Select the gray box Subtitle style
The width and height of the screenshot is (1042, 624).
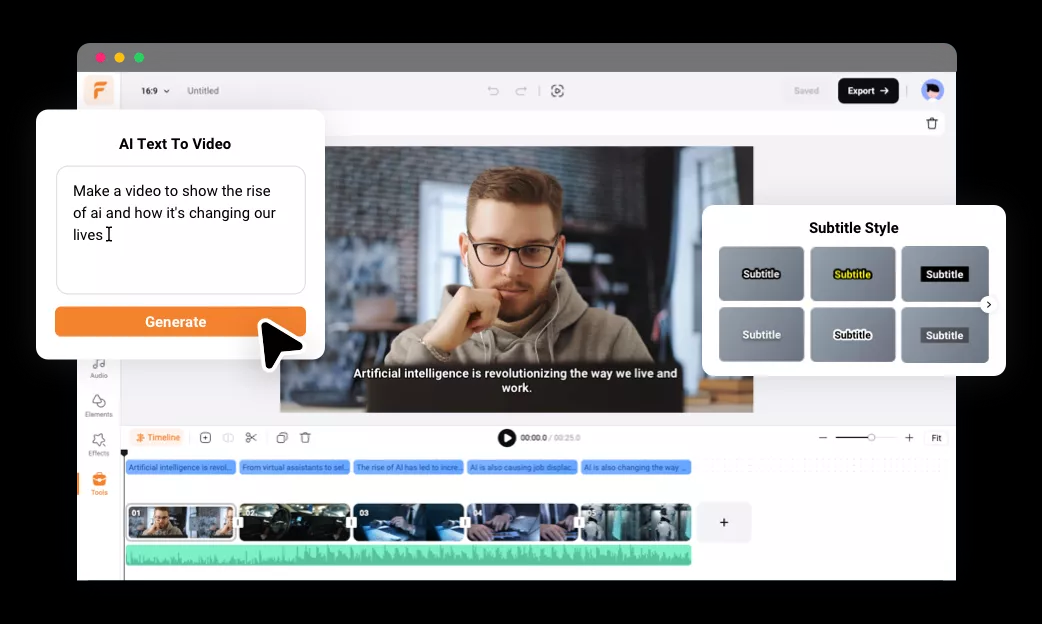[x=944, y=335]
